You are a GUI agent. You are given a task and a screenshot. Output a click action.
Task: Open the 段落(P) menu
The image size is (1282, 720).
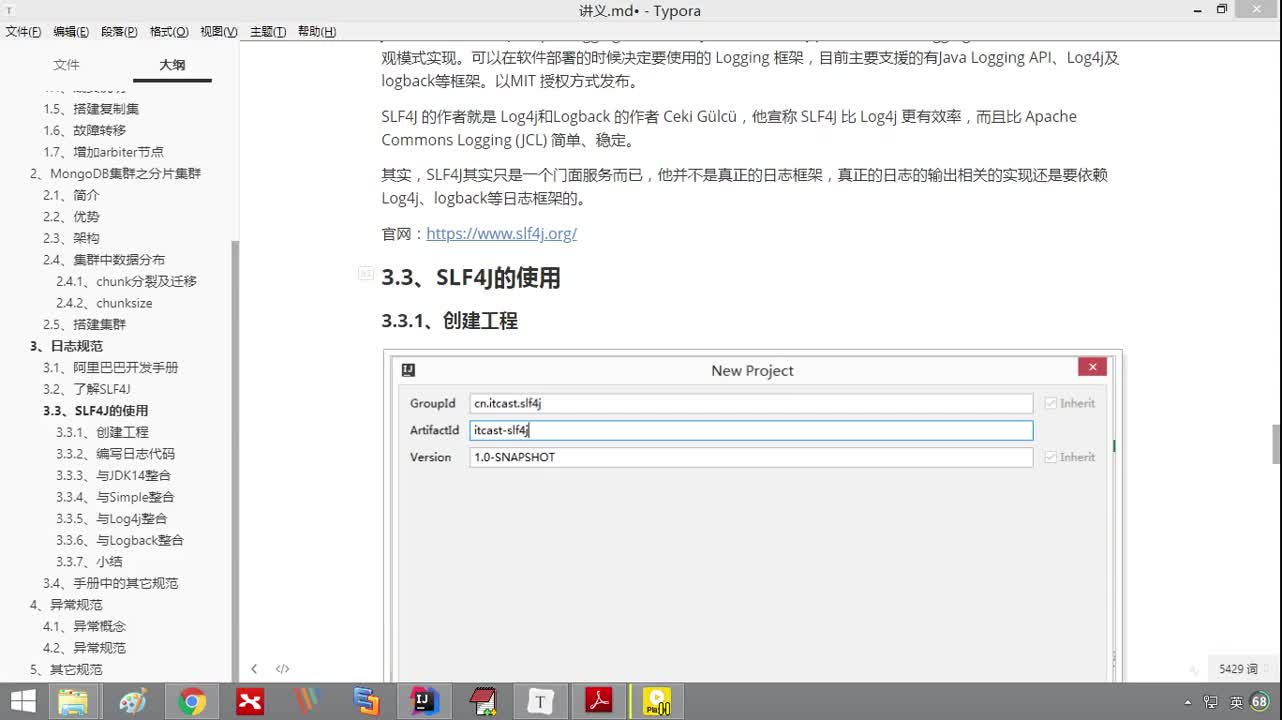[x=119, y=32]
